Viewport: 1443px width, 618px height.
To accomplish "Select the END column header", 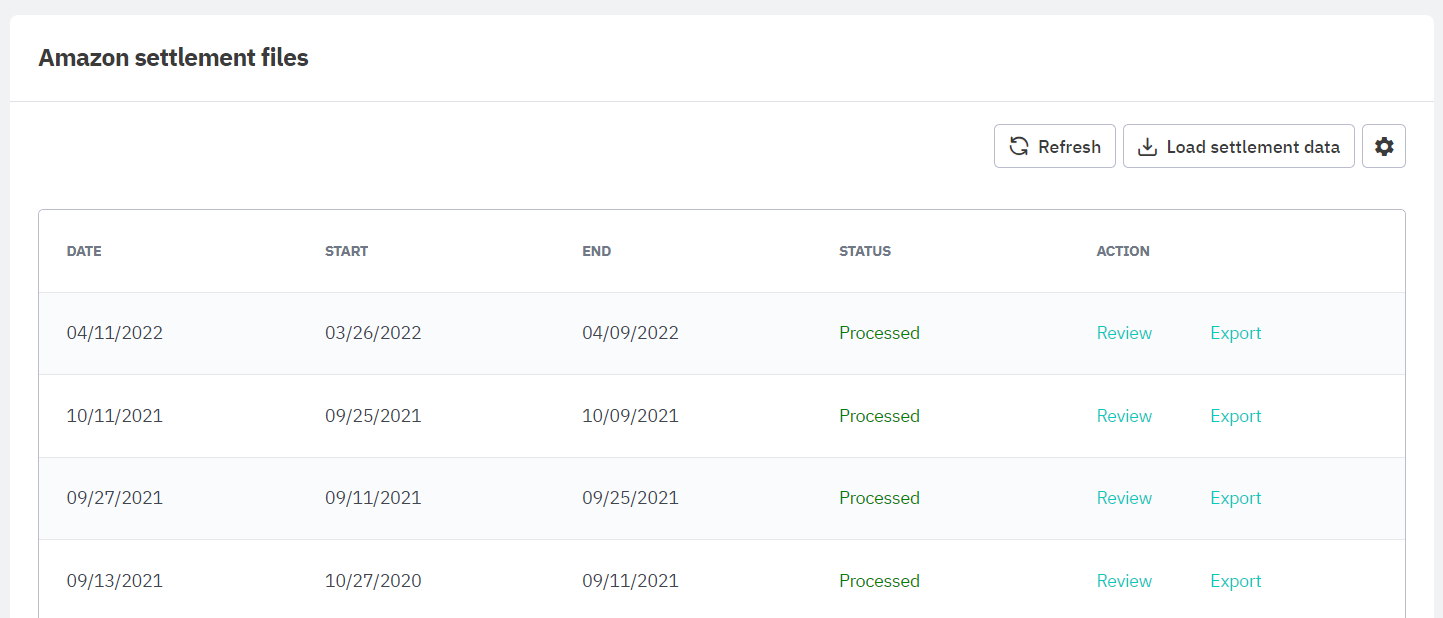I will tap(596, 251).
